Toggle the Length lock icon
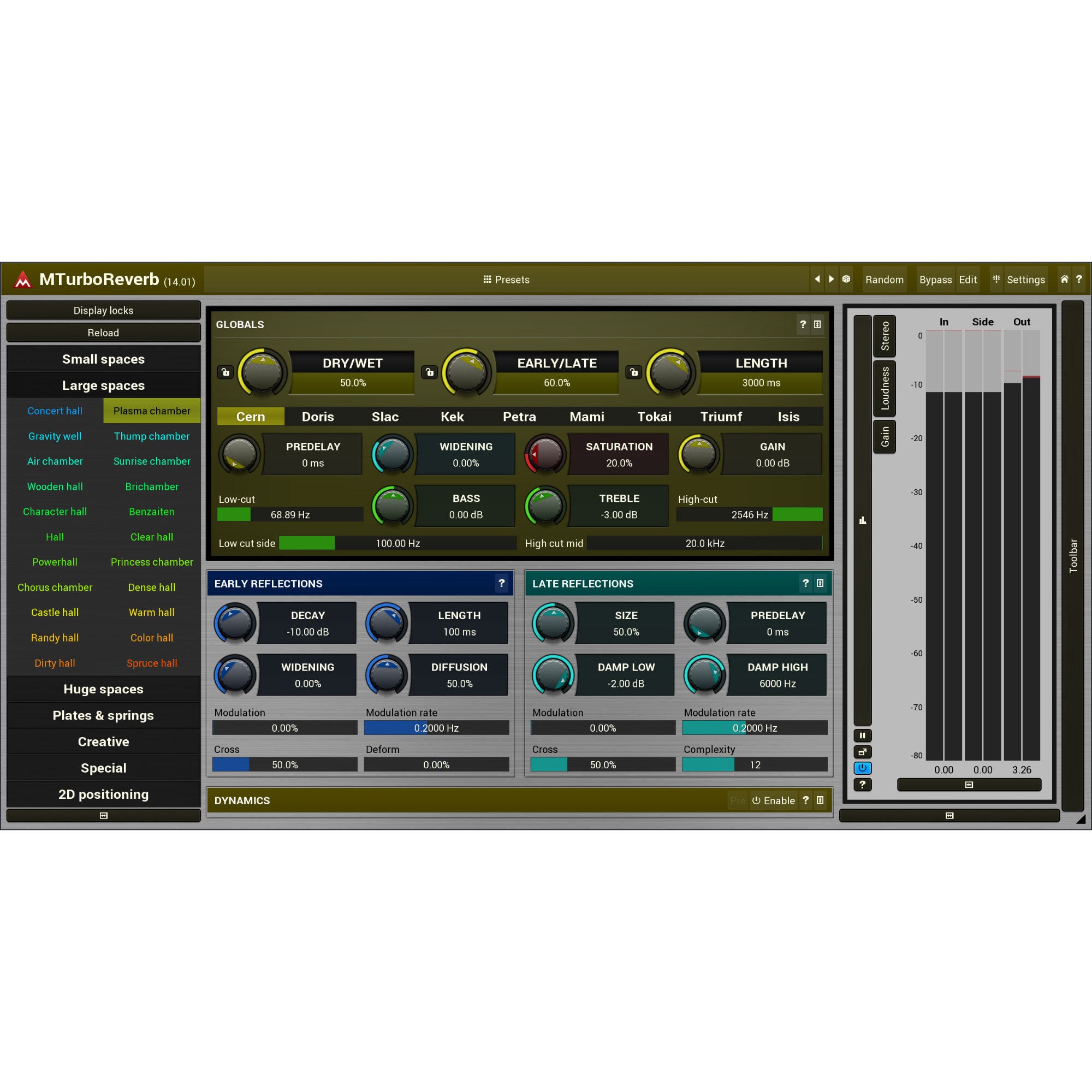 (633, 372)
